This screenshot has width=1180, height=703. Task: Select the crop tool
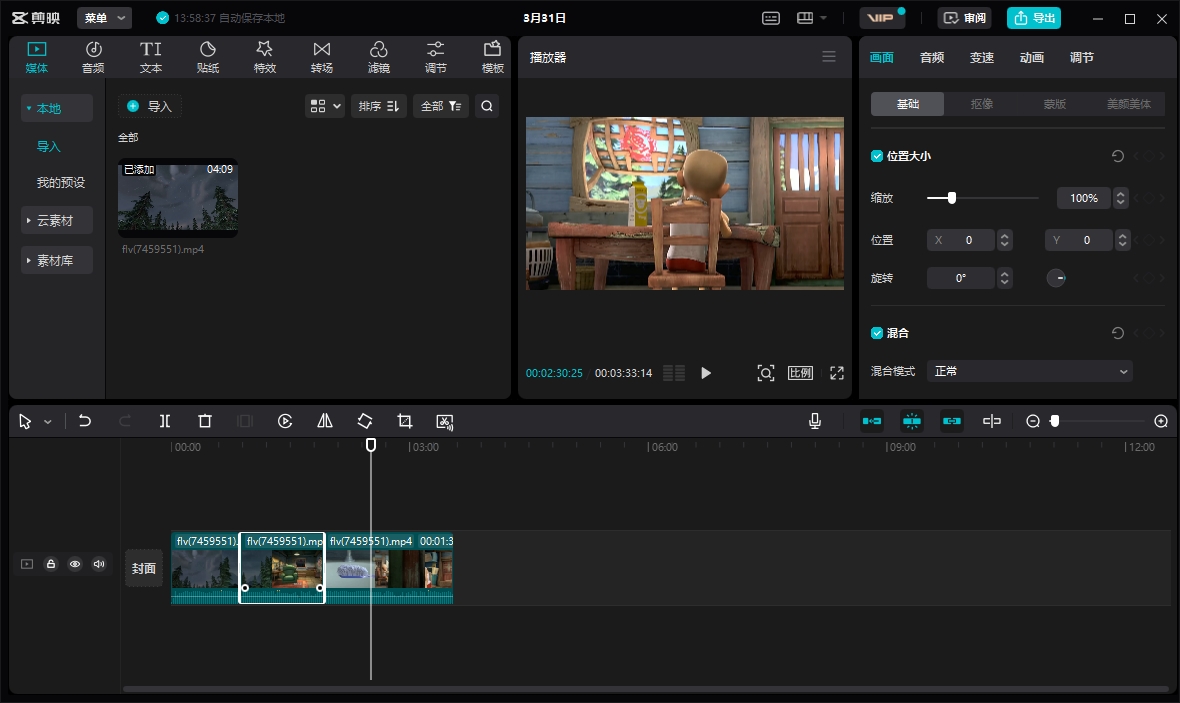tap(405, 421)
